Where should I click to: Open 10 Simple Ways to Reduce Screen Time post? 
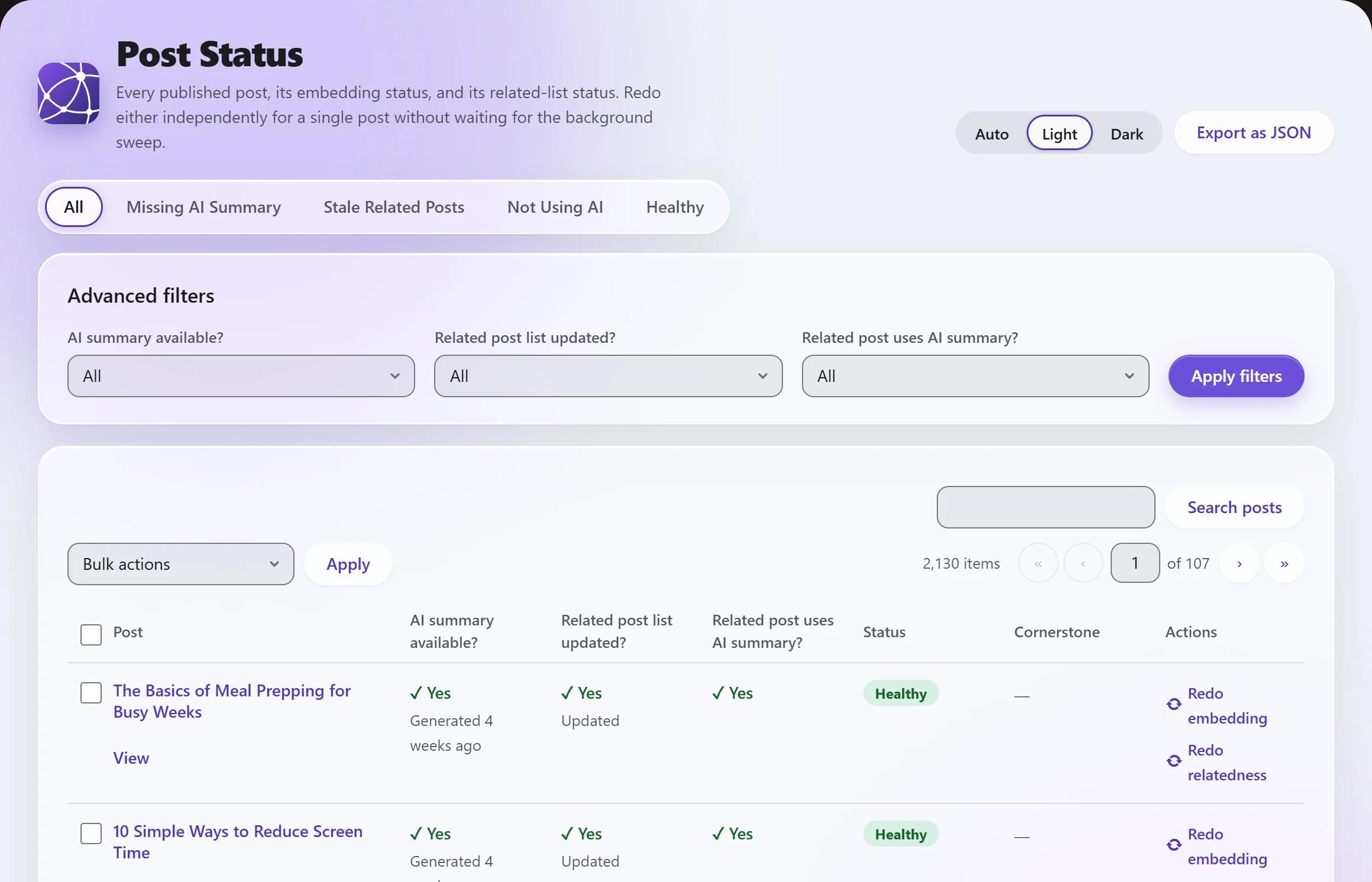click(238, 842)
